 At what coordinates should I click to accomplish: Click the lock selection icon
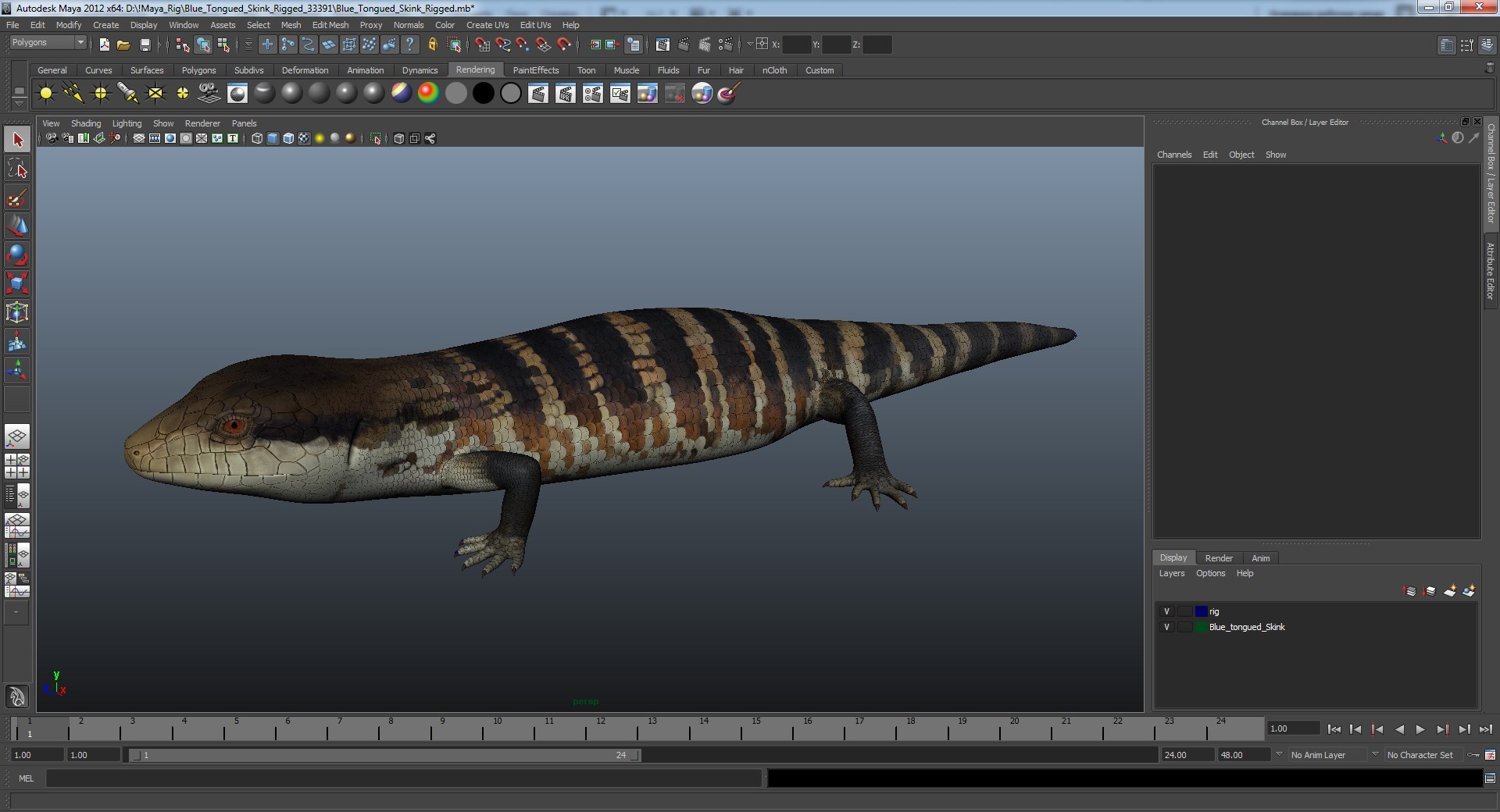(x=432, y=45)
